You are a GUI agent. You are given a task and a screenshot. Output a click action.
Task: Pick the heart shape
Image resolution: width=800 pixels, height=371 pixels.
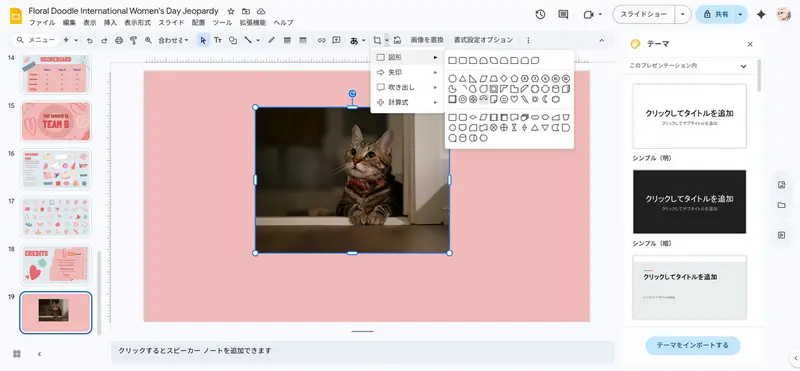click(x=514, y=100)
